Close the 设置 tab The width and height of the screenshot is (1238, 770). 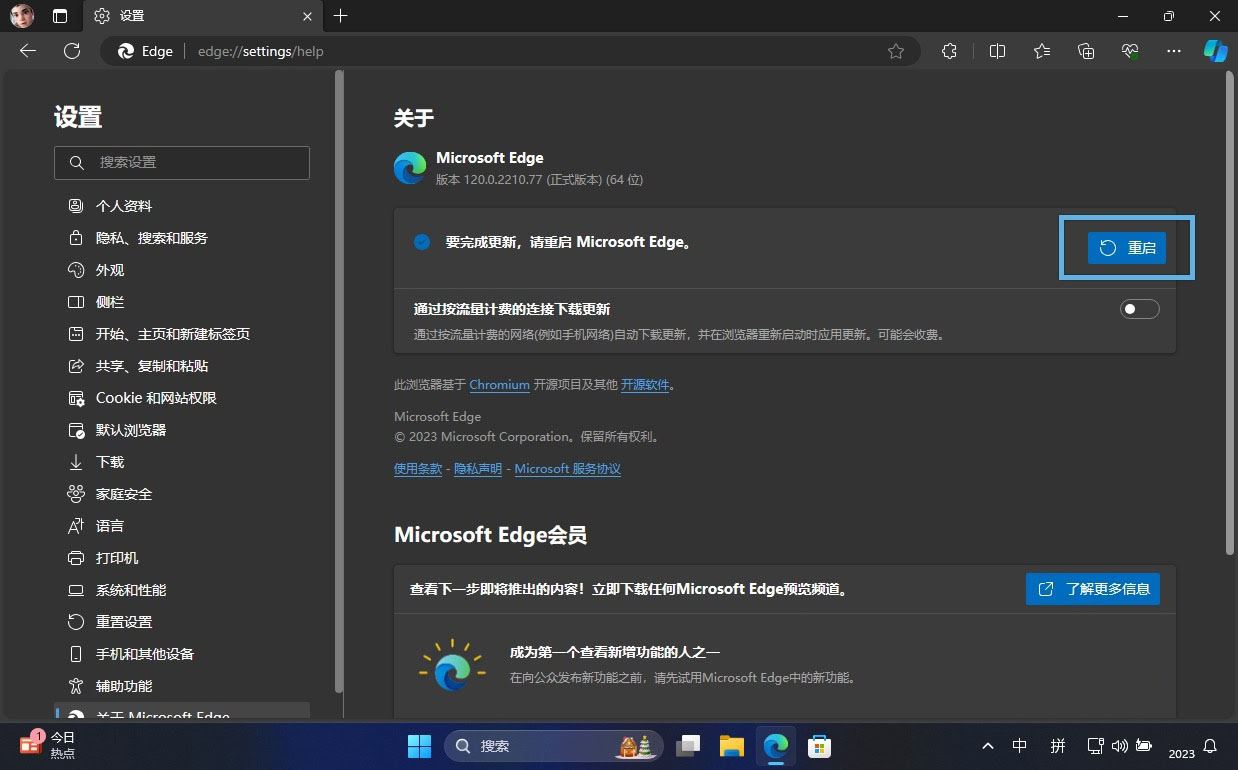307,16
